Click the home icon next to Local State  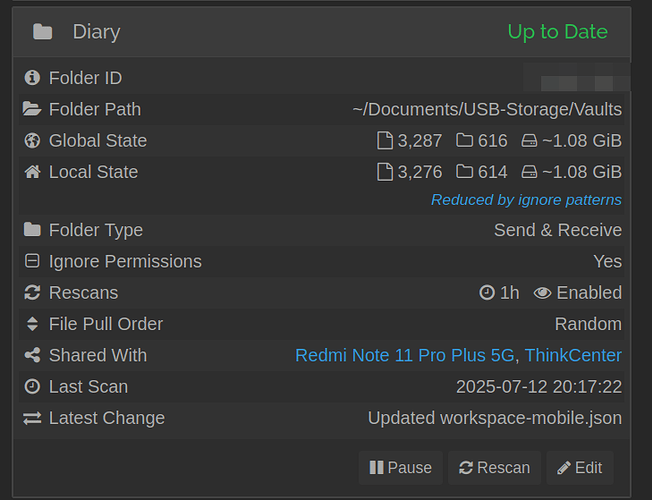32,172
